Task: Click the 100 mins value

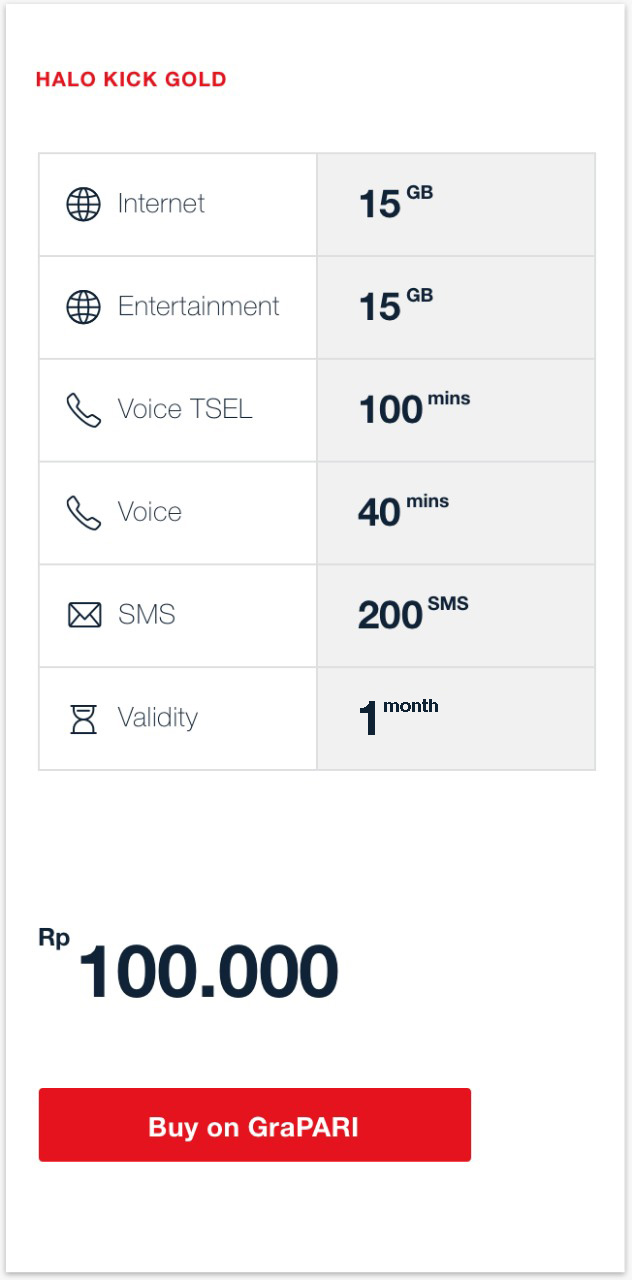Action: click(x=413, y=408)
